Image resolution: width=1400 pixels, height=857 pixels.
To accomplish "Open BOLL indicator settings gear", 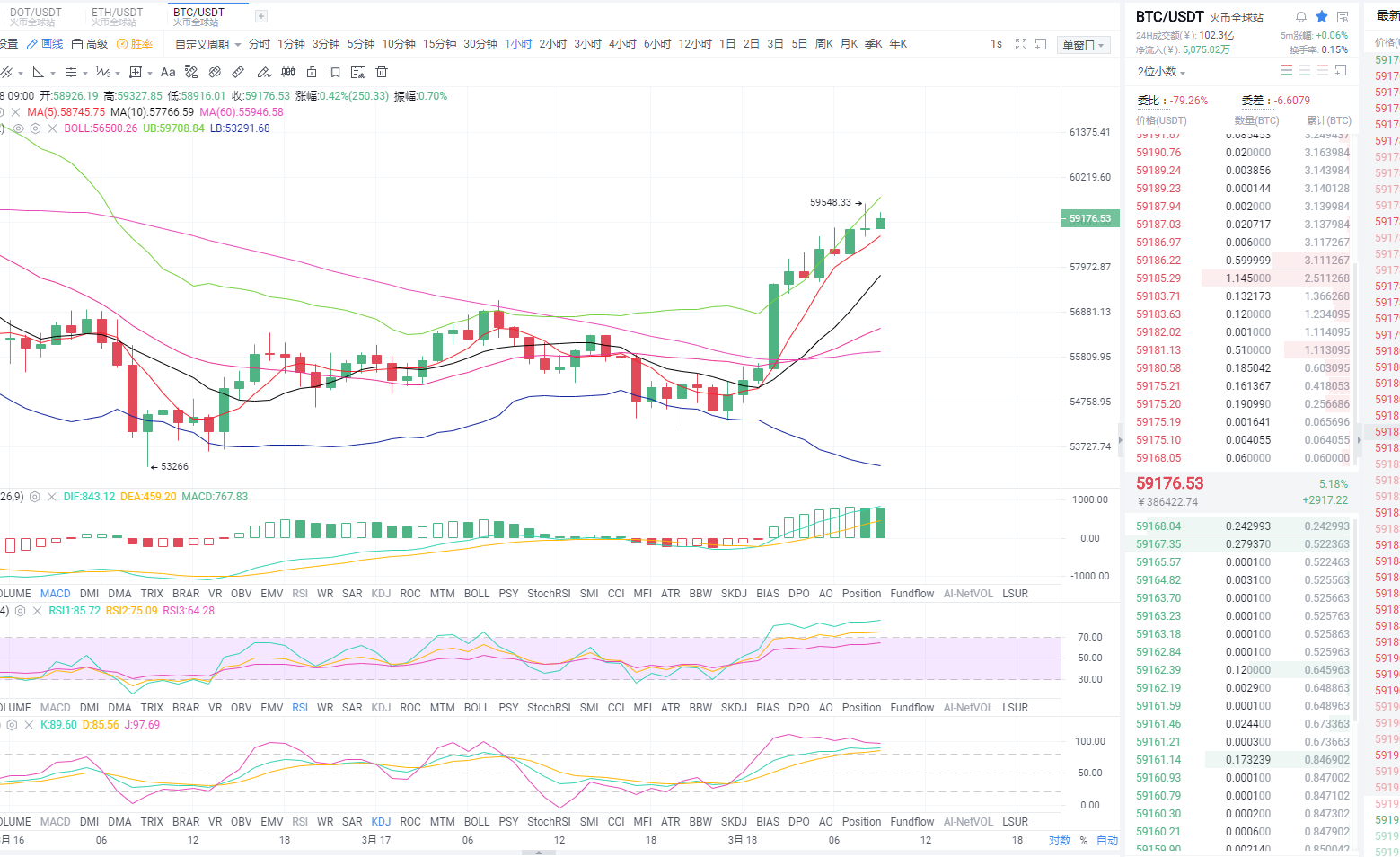I will [36, 128].
